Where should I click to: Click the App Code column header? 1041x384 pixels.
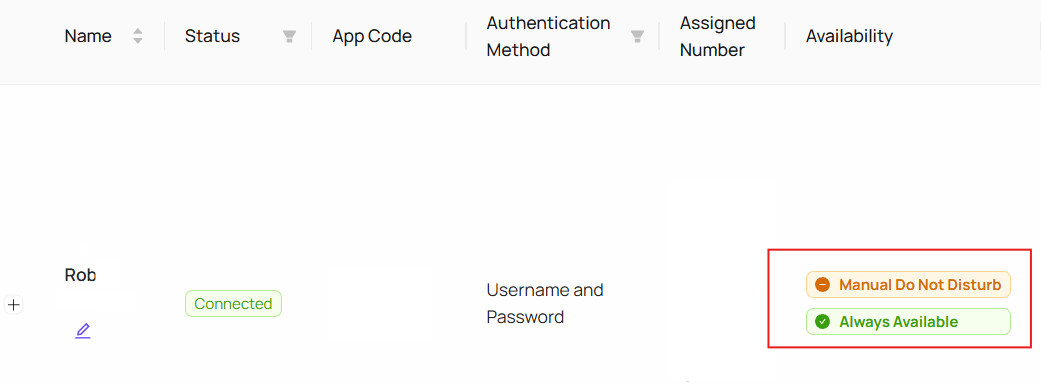(x=372, y=36)
